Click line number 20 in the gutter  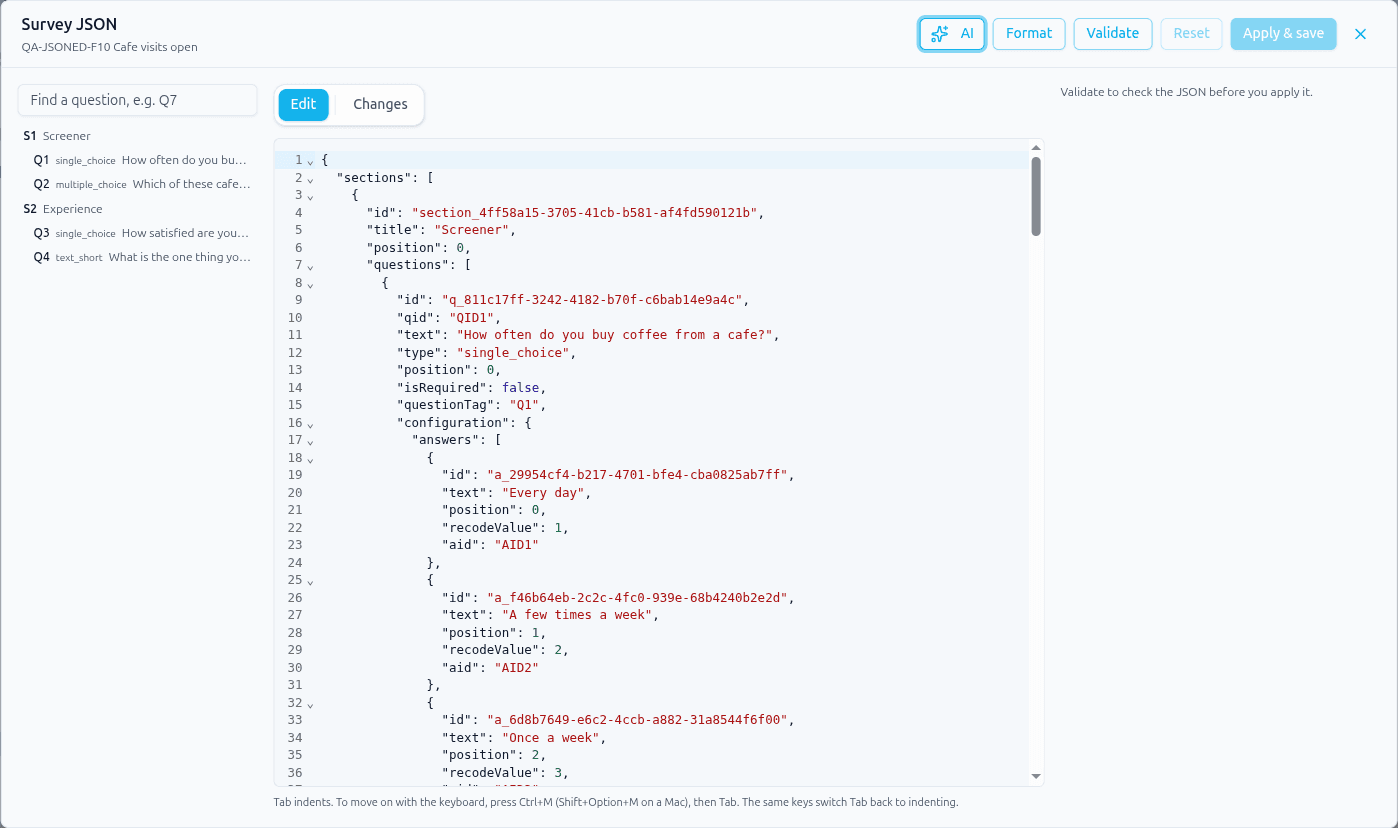294,492
